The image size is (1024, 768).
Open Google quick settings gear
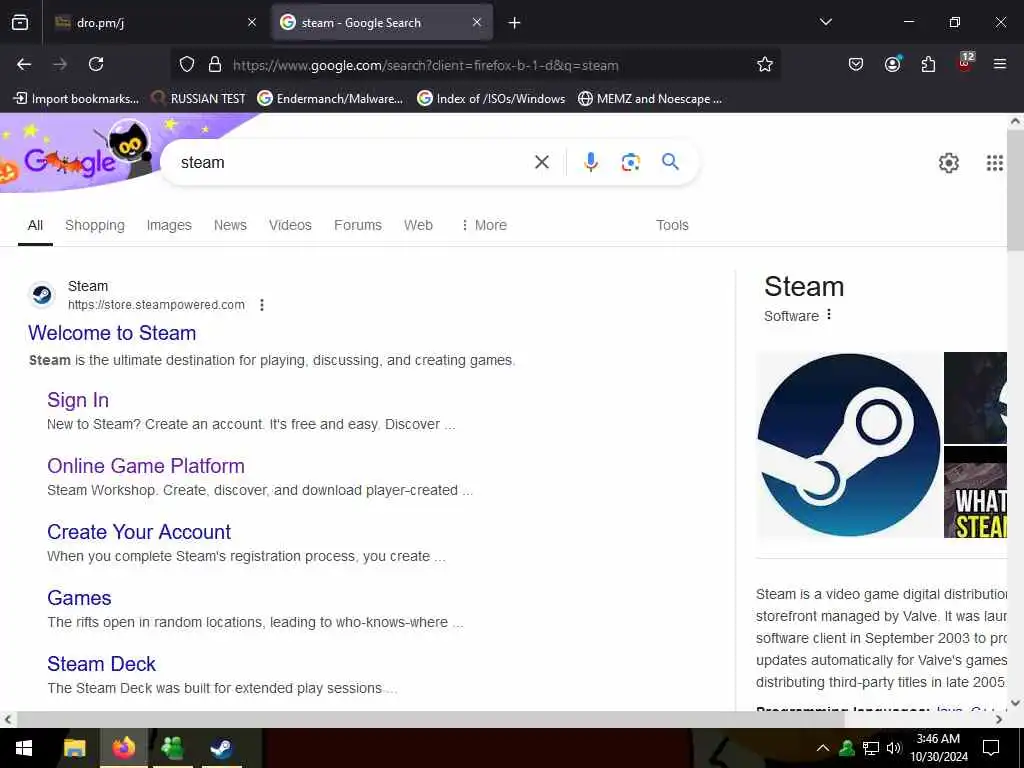tap(948, 163)
